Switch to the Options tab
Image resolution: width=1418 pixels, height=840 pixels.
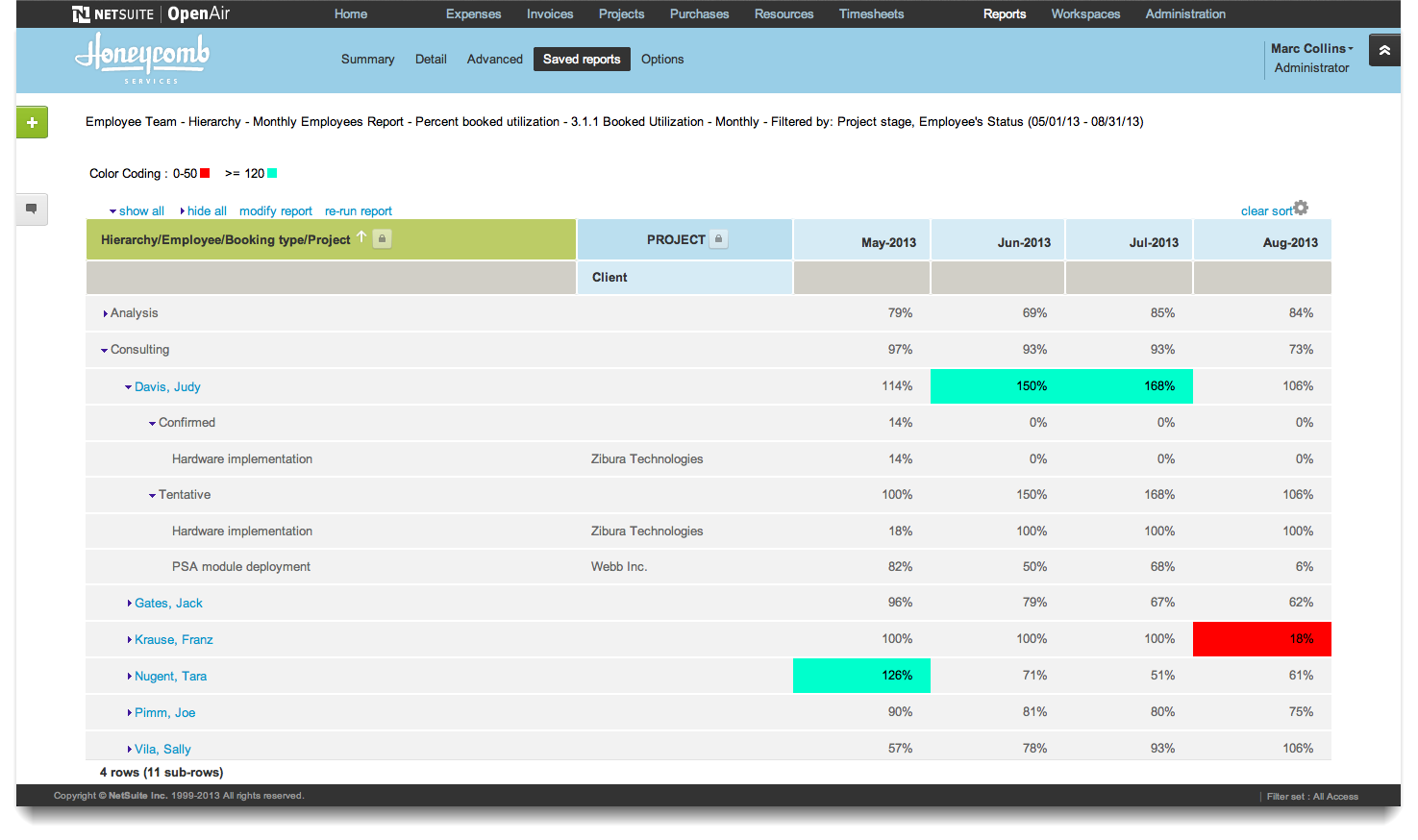(662, 59)
